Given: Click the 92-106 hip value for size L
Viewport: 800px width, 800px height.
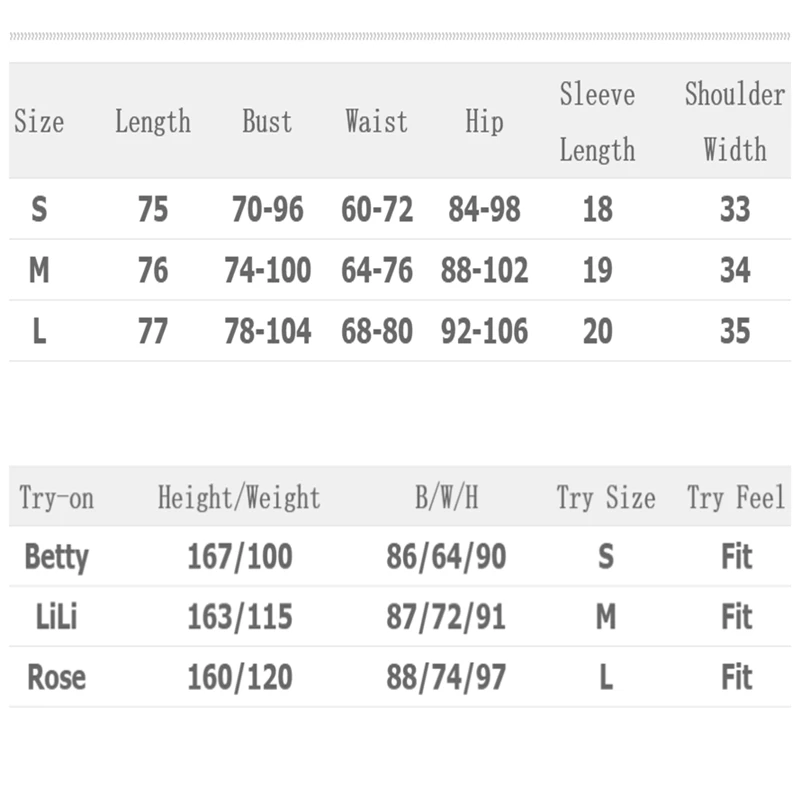Looking at the screenshot, I should click(x=484, y=331).
